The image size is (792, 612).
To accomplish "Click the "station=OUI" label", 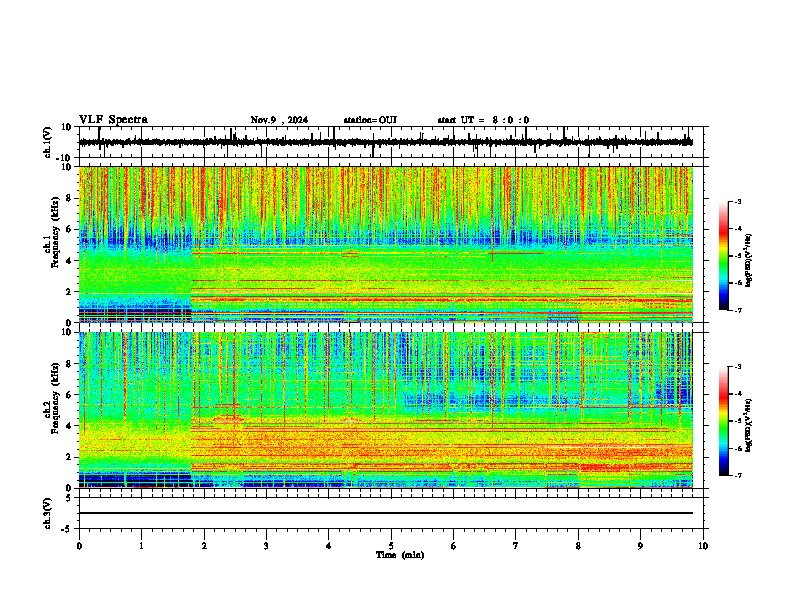I will 370,120.
